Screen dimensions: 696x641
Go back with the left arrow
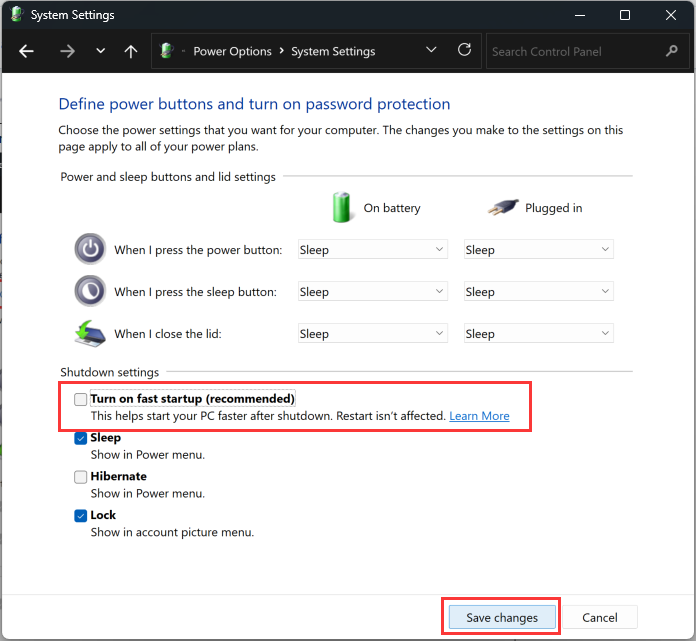27,51
